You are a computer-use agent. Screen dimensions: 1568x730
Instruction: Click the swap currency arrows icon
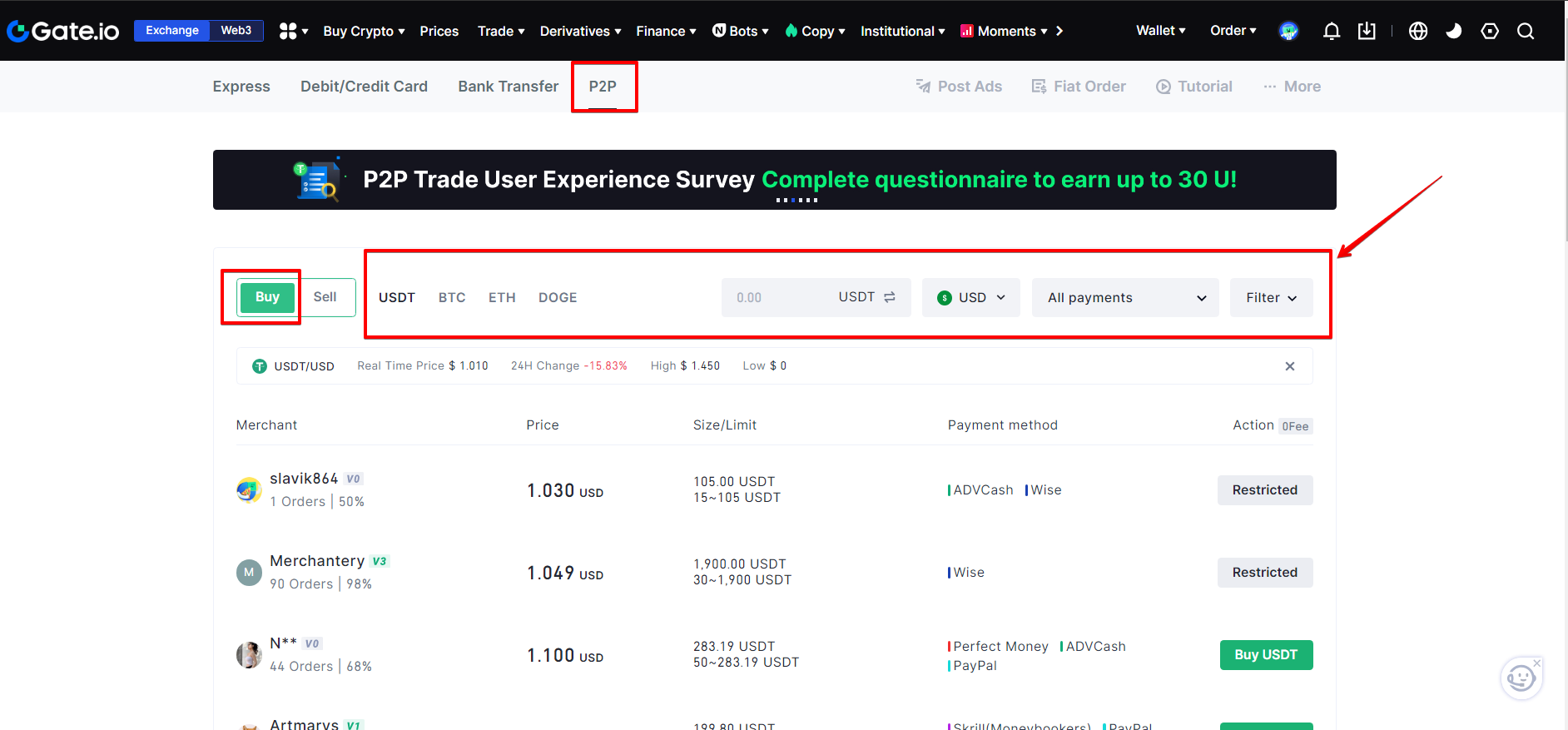pos(890,297)
